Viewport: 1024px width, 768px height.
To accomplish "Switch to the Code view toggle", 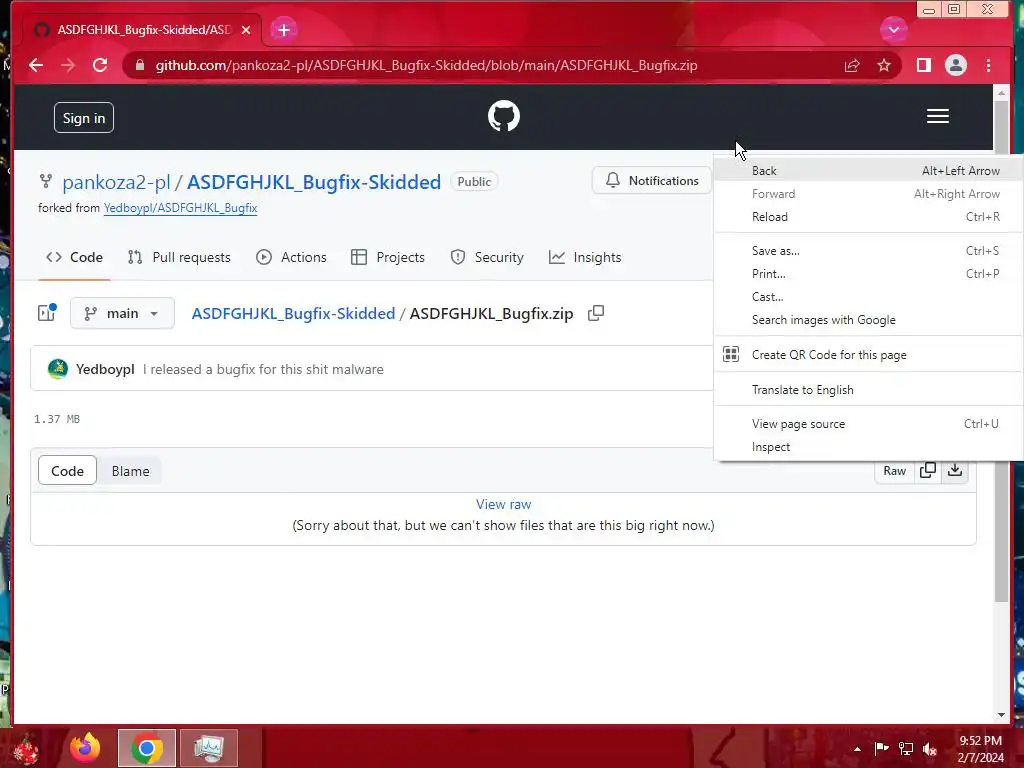I will pos(67,471).
